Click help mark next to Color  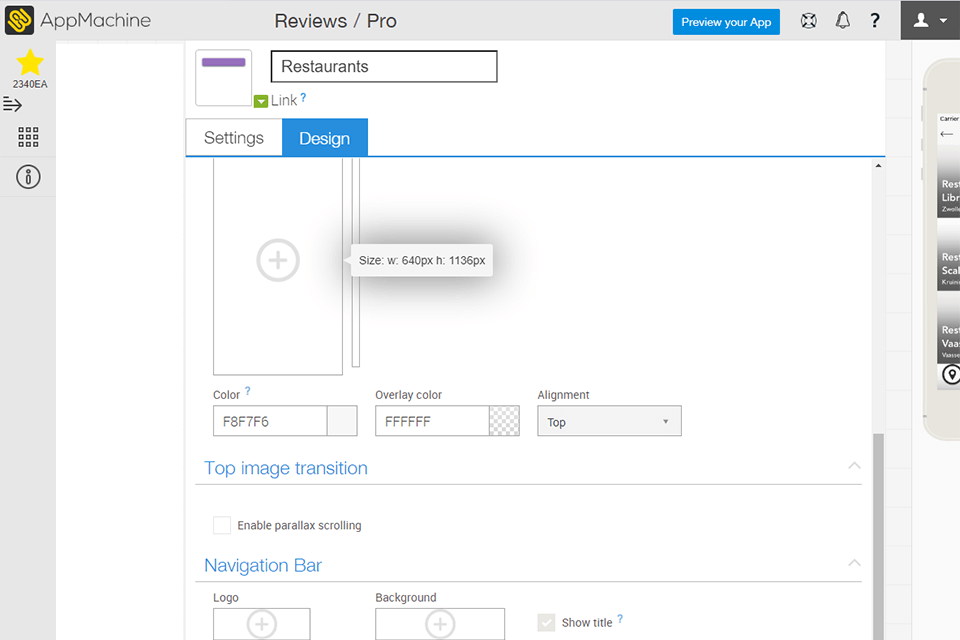tap(247, 391)
